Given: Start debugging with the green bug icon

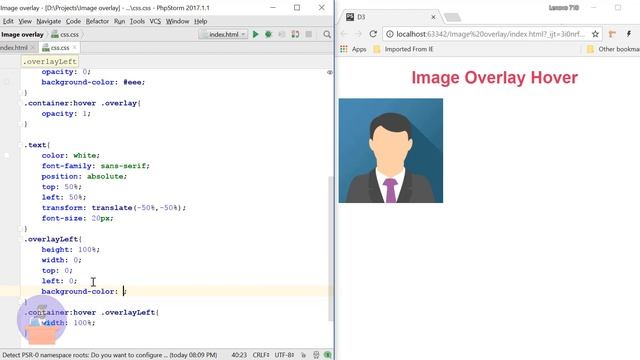Looking at the screenshot, I should pyautogui.click(x=269, y=34).
